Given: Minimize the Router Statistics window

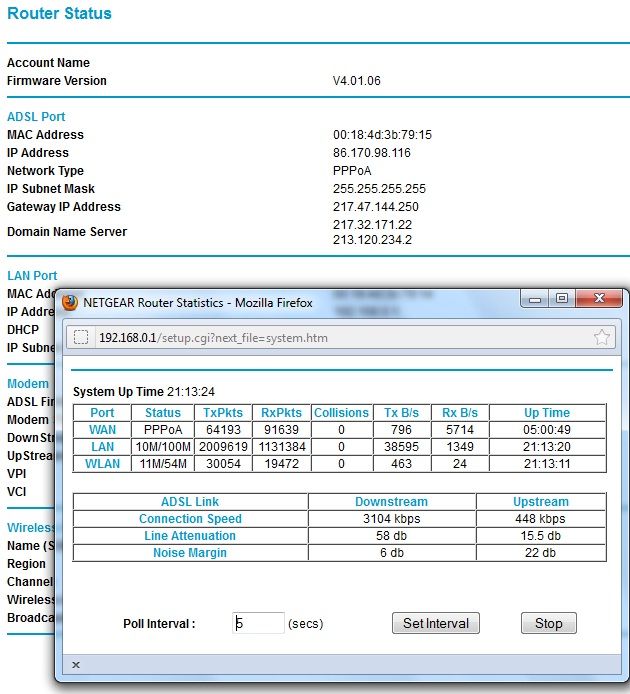Looking at the screenshot, I should tap(535, 299).
